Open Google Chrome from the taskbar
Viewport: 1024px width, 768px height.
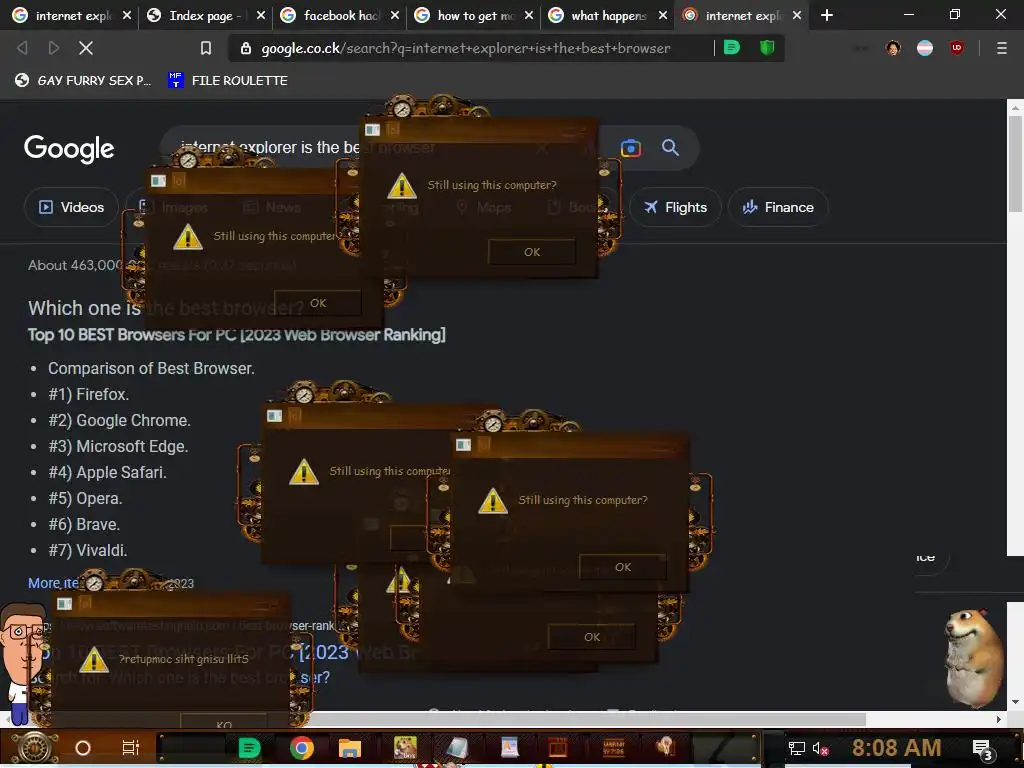pos(301,748)
